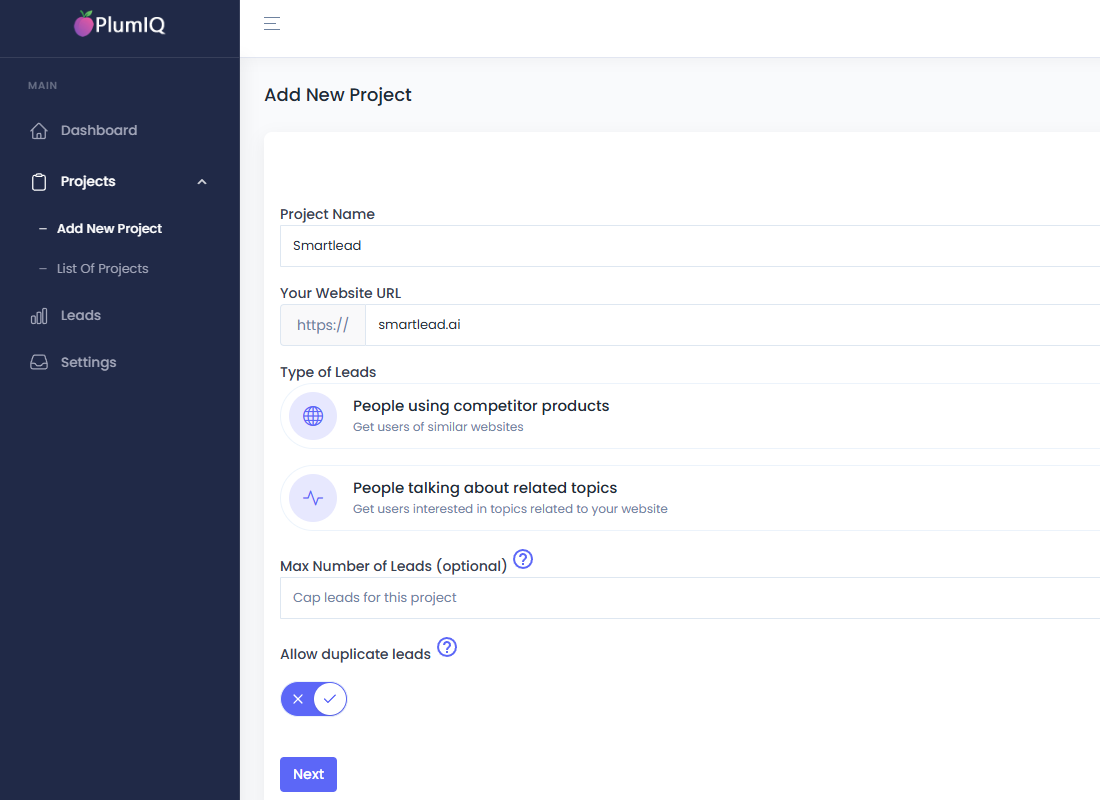Click the Project Name input field
This screenshot has height=800, width=1100.
(x=690, y=246)
